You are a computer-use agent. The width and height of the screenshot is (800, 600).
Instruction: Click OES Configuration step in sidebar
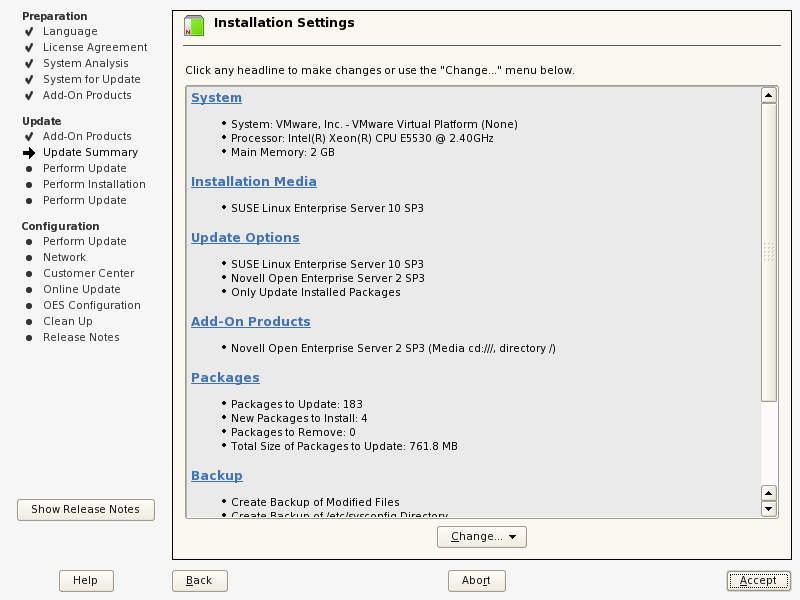91,305
